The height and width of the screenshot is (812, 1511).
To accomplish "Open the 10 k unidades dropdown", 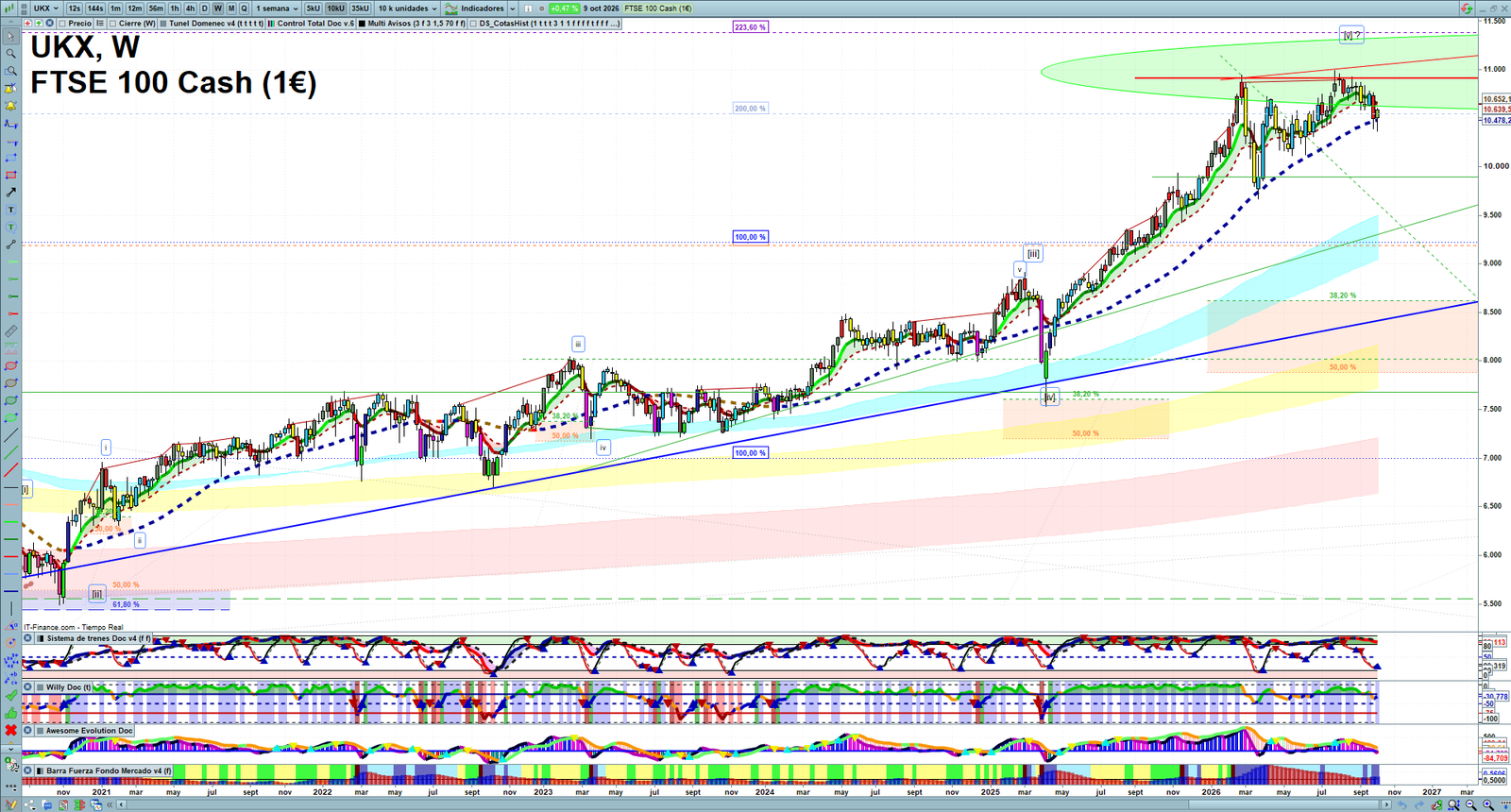I will (408, 8).
